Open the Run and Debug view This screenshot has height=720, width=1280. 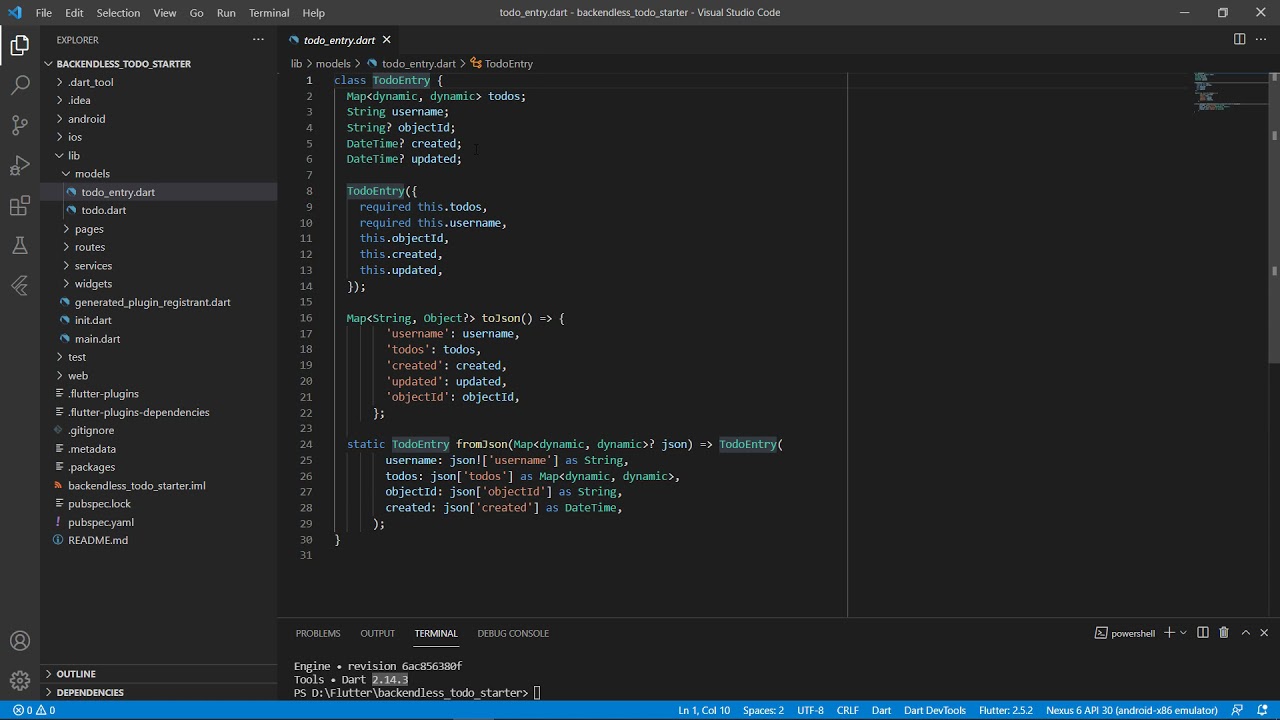click(x=20, y=165)
